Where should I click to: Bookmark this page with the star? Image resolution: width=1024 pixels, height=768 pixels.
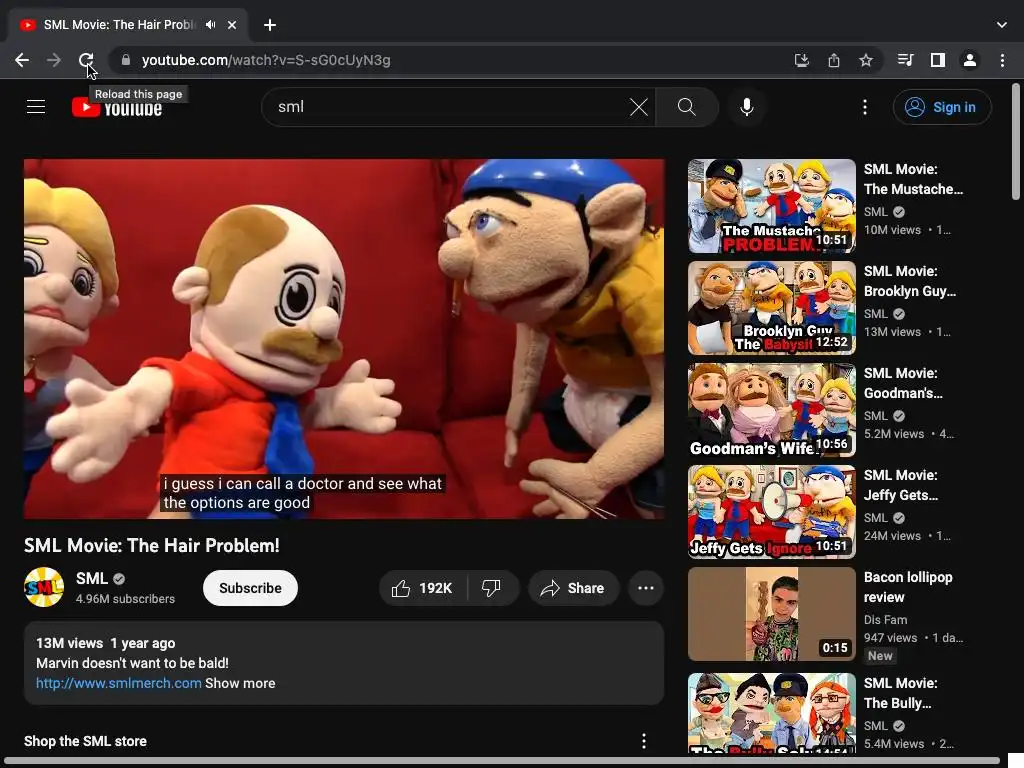coord(865,60)
